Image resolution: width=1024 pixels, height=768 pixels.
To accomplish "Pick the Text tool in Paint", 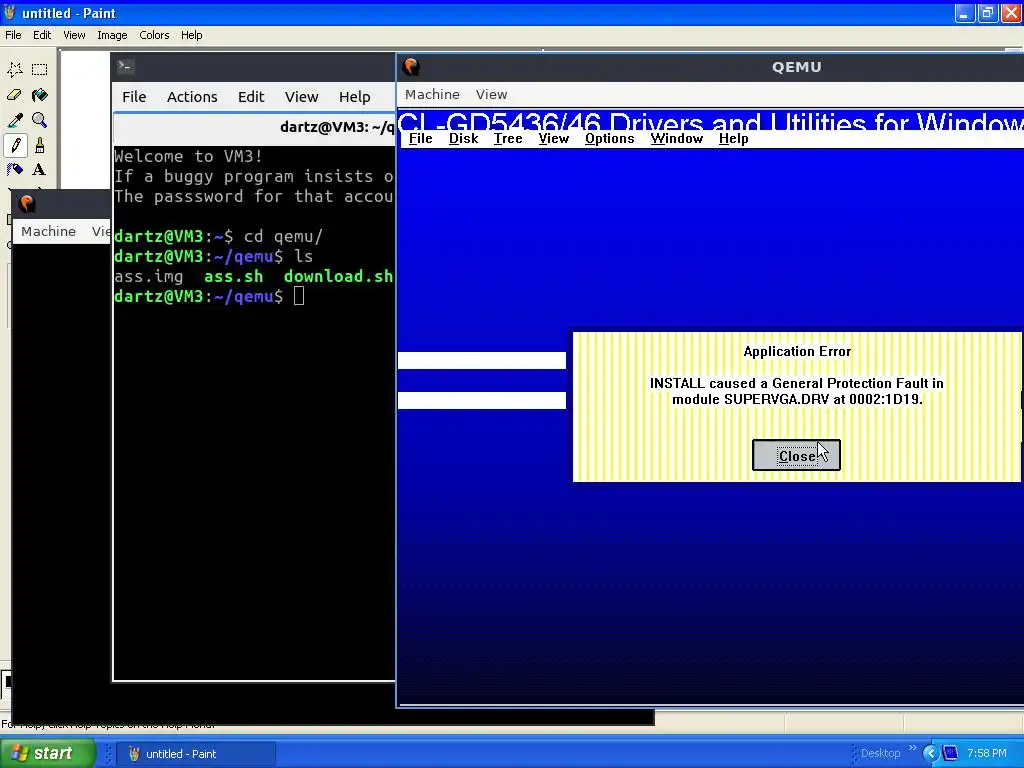I will (40, 170).
